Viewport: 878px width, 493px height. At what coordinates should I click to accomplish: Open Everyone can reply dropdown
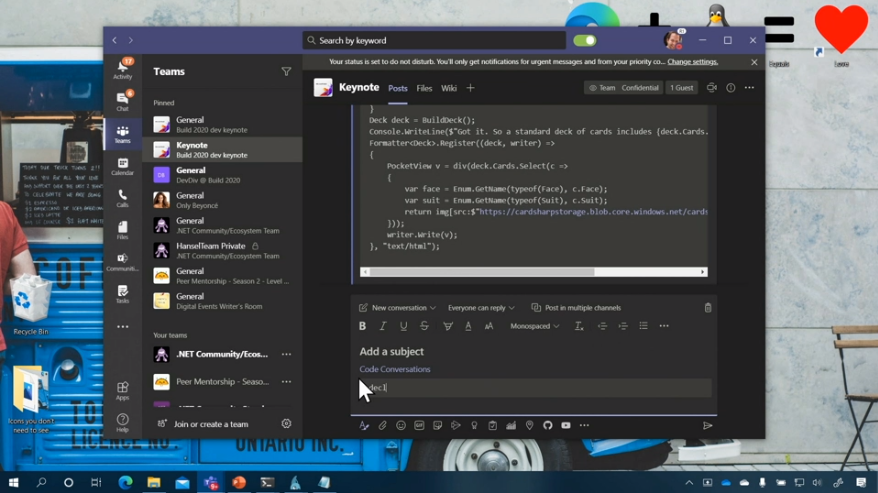(x=481, y=308)
